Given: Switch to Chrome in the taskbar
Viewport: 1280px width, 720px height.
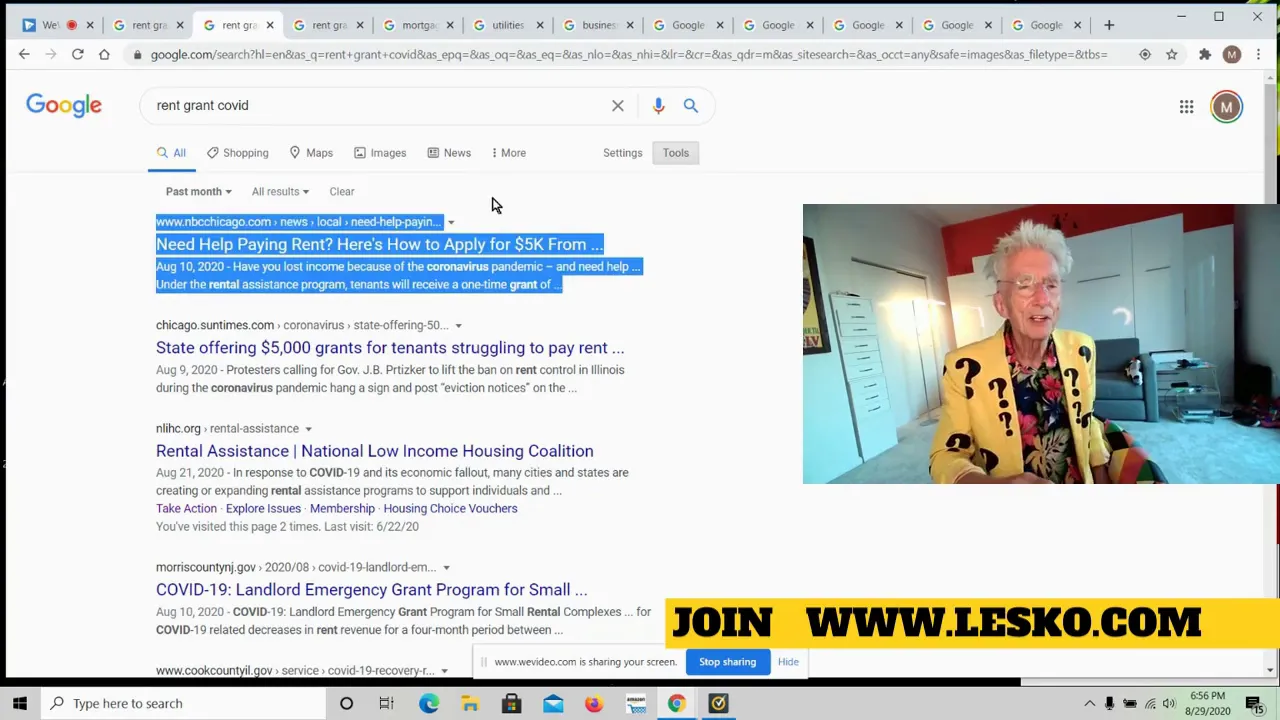Looking at the screenshot, I should coord(677,703).
